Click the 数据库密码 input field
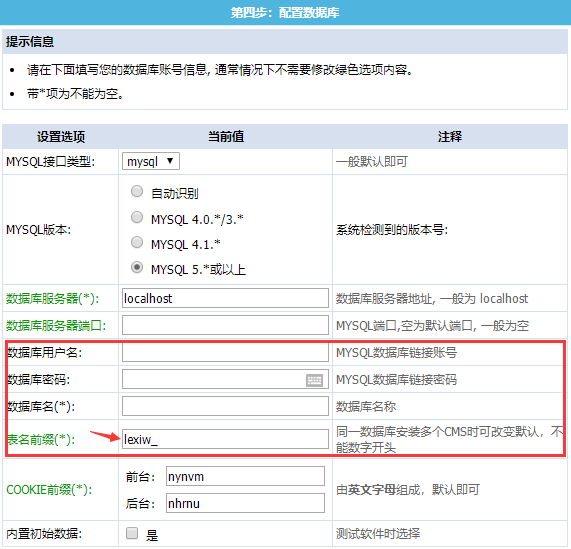Viewport: 571px width, 549px height. 225,379
